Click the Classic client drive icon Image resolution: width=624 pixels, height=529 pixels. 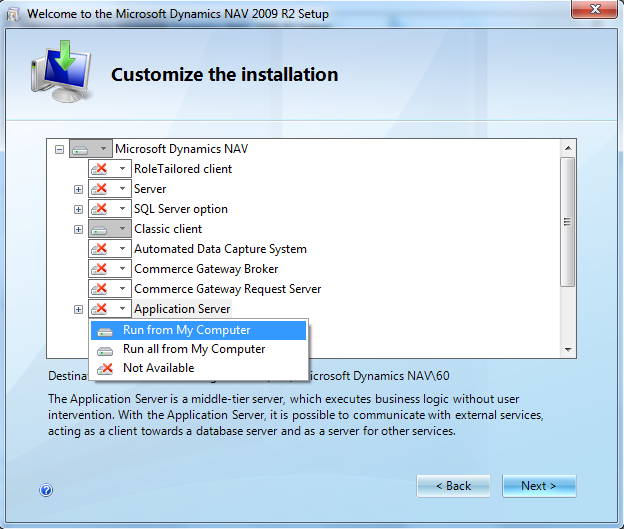(x=99, y=229)
